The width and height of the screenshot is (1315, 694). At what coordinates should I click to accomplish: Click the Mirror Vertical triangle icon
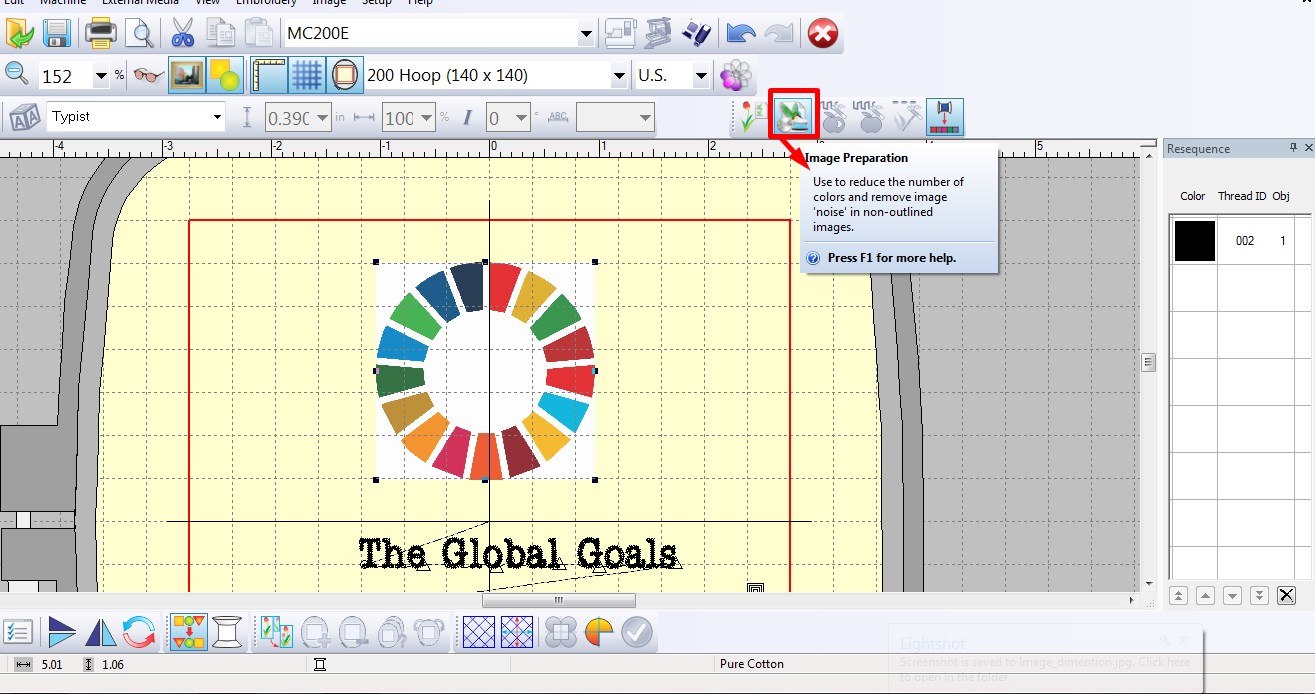click(x=62, y=632)
